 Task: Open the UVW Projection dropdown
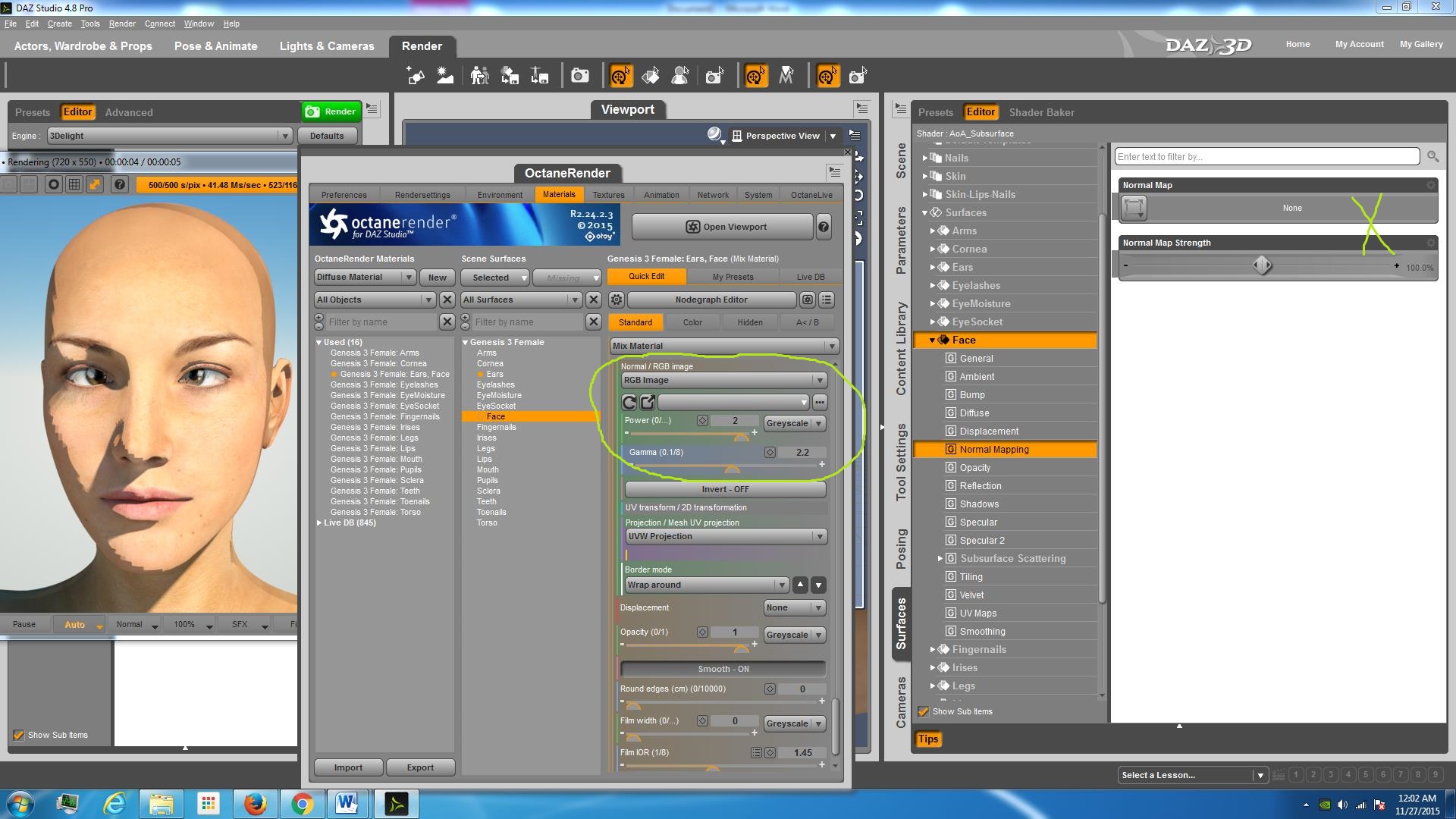[x=725, y=536]
